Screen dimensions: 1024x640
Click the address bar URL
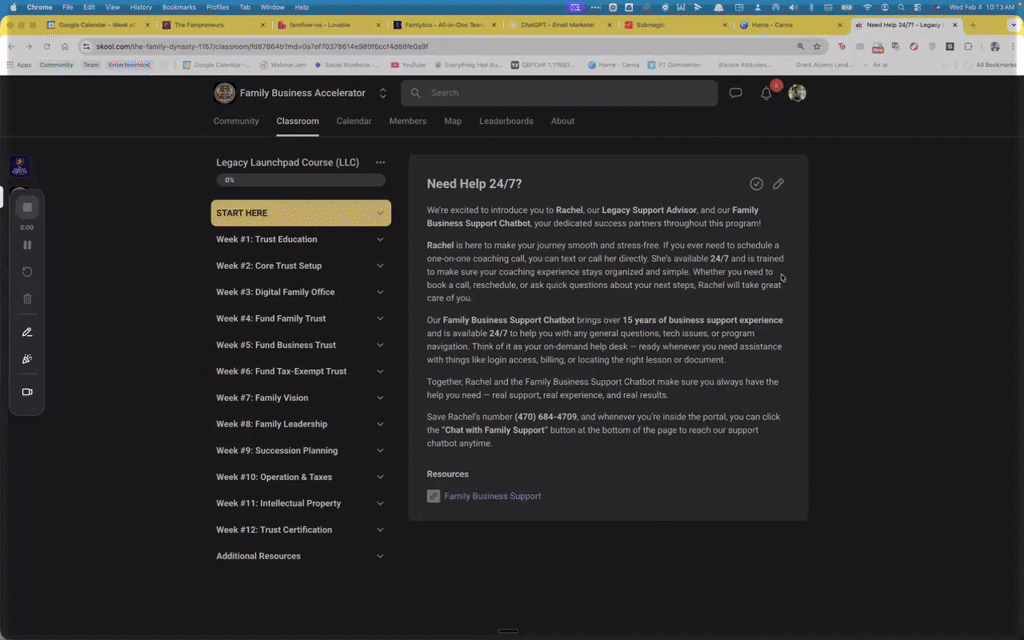262,46
